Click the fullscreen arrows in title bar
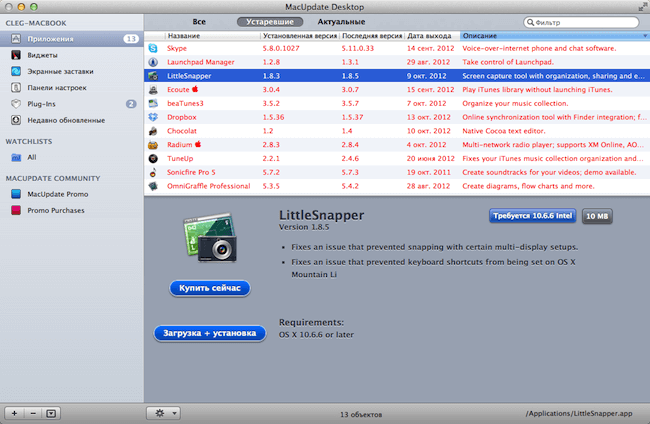 (x=642, y=7)
